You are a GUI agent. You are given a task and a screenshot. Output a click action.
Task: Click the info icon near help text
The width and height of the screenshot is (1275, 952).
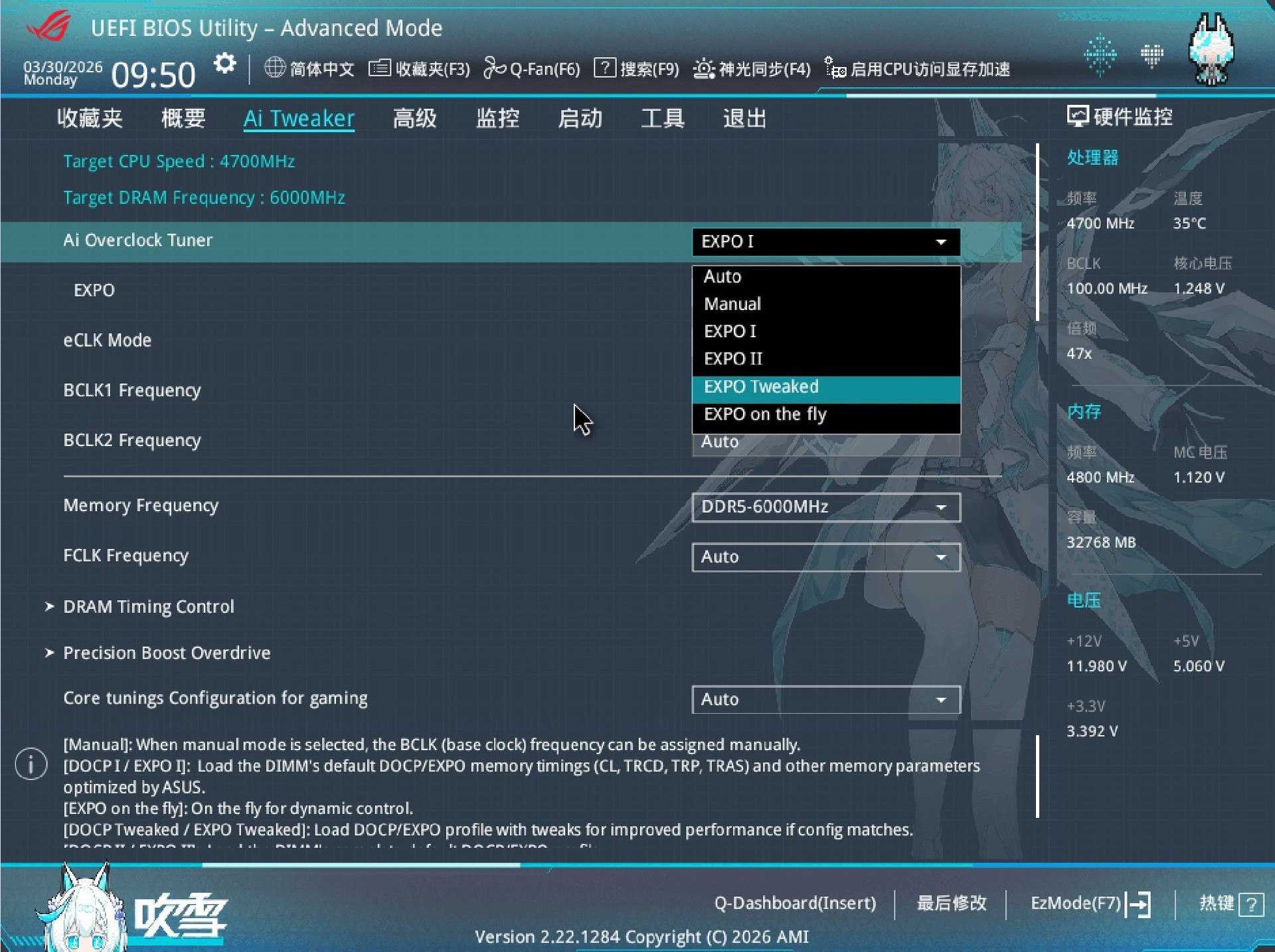[x=31, y=764]
